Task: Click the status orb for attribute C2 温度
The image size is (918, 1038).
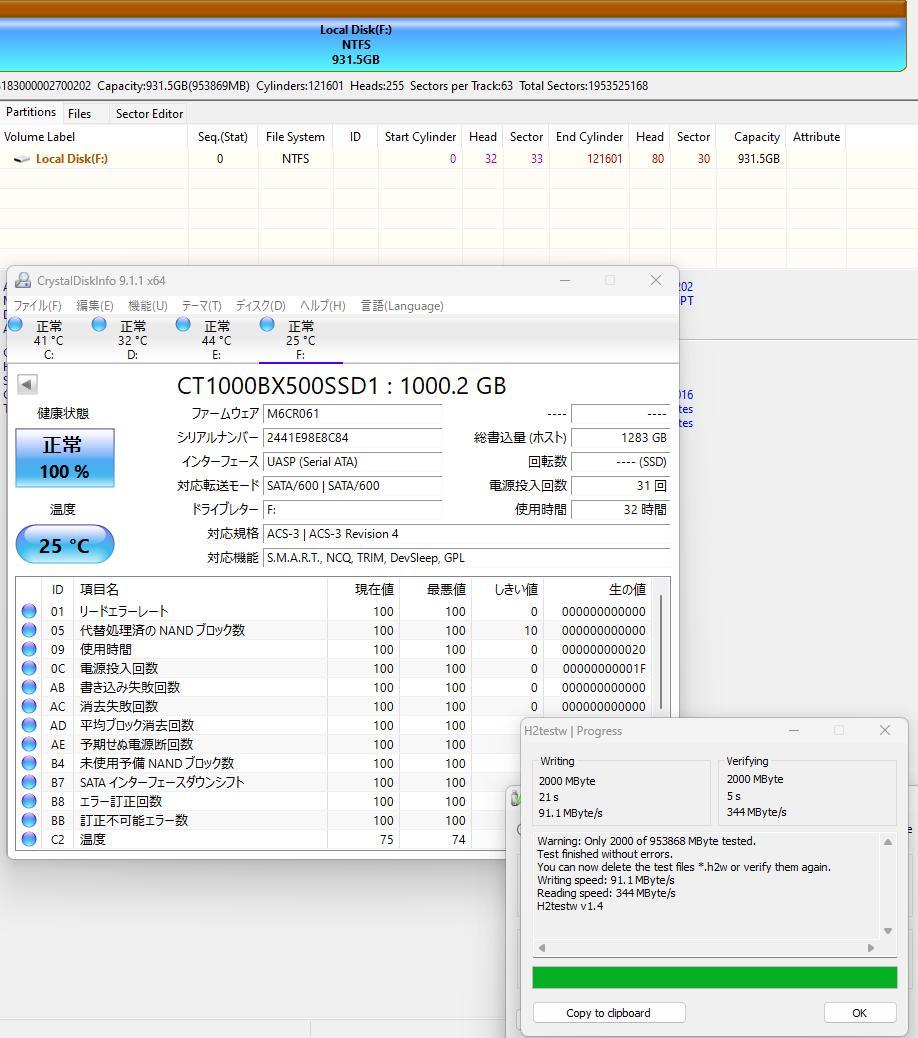Action: [x=29, y=839]
